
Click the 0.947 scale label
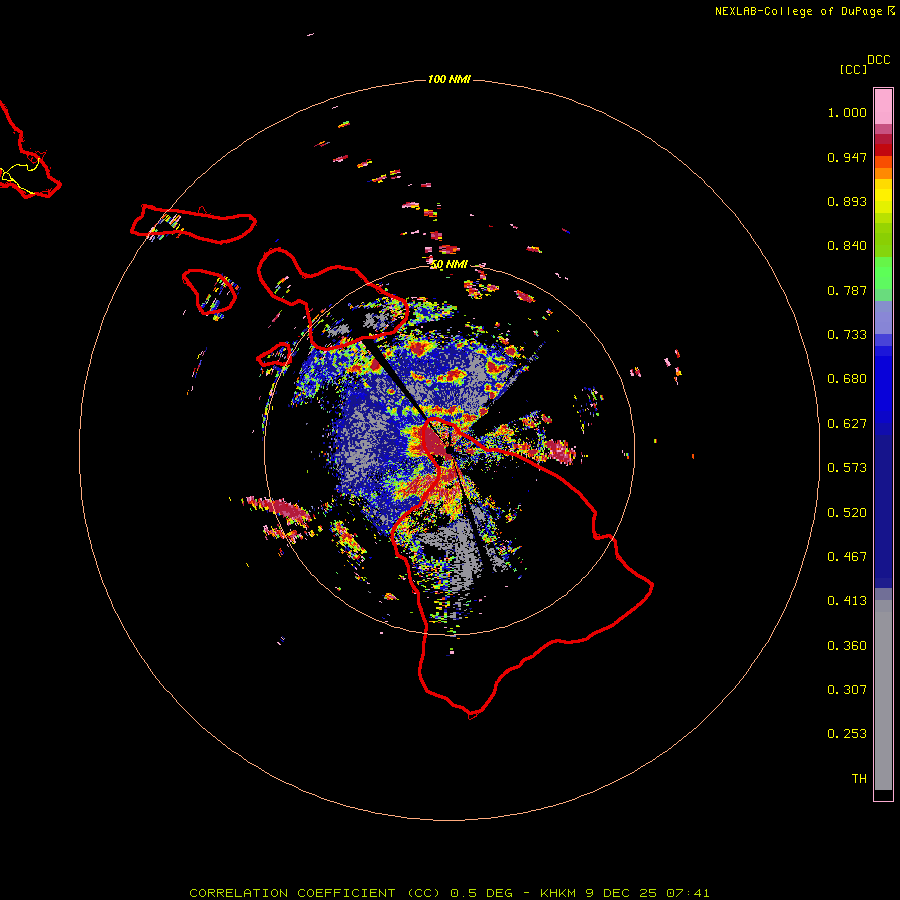[x=847, y=158]
